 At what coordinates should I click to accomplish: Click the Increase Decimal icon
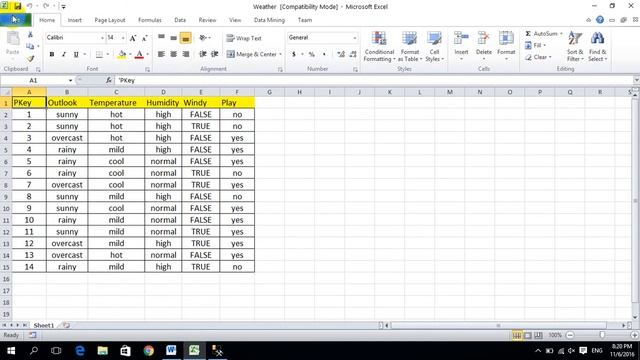[x=341, y=54]
